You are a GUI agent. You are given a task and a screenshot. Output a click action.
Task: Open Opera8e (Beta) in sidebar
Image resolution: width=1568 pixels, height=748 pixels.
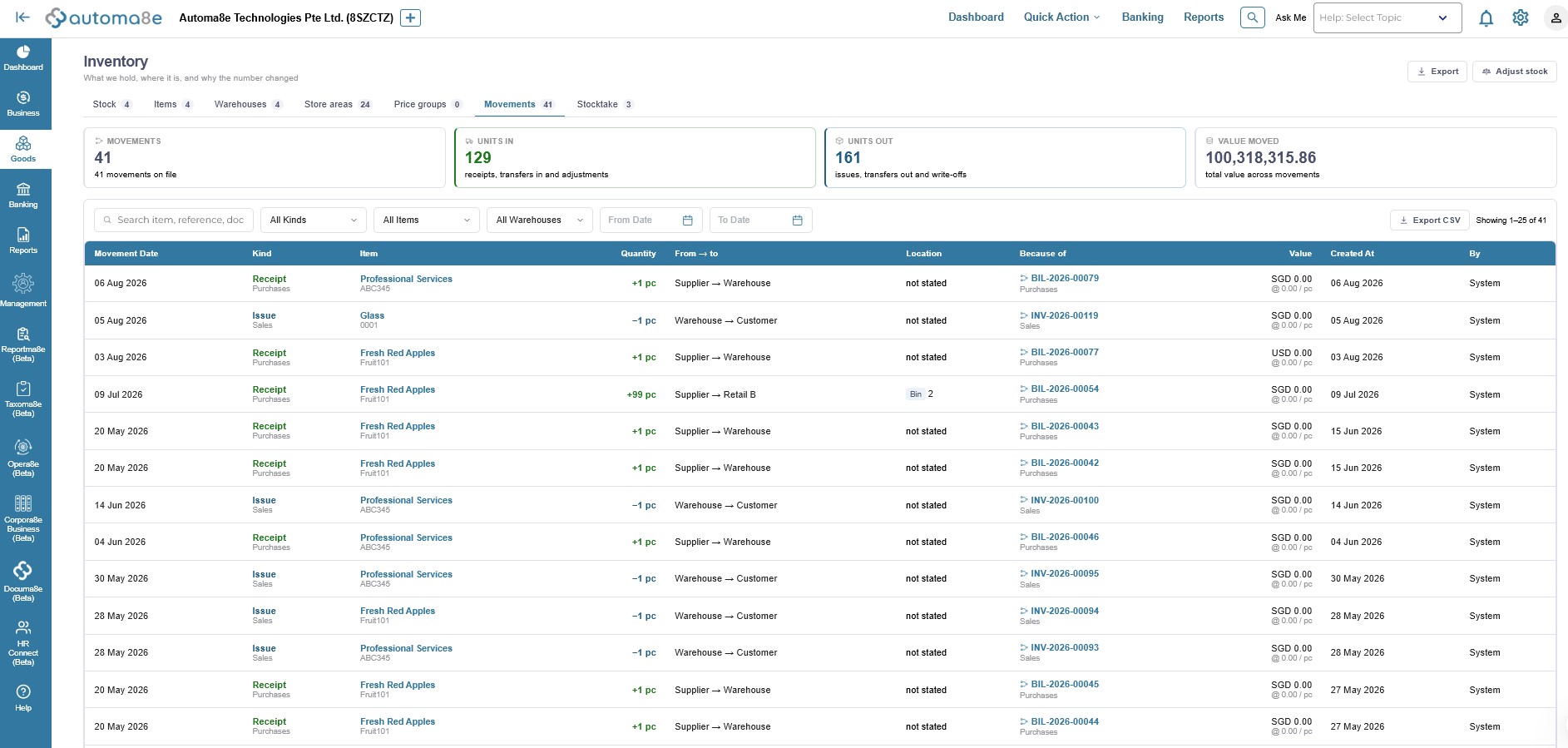click(x=23, y=458)
